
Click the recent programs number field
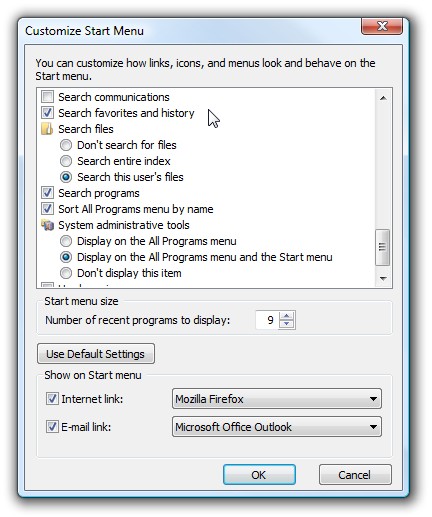click(267, 320)
